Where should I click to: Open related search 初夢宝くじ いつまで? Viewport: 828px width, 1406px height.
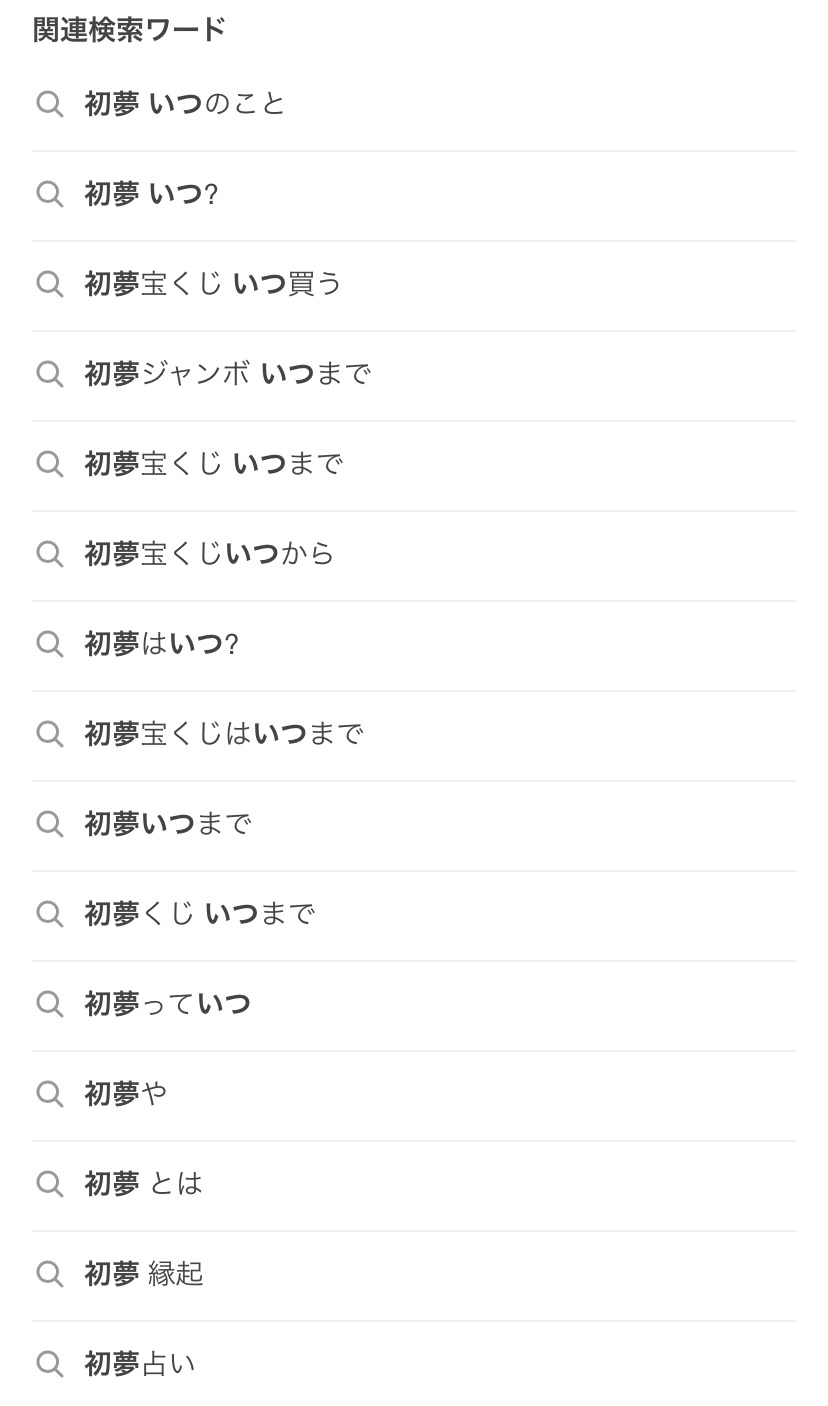(x=213, y=464)
